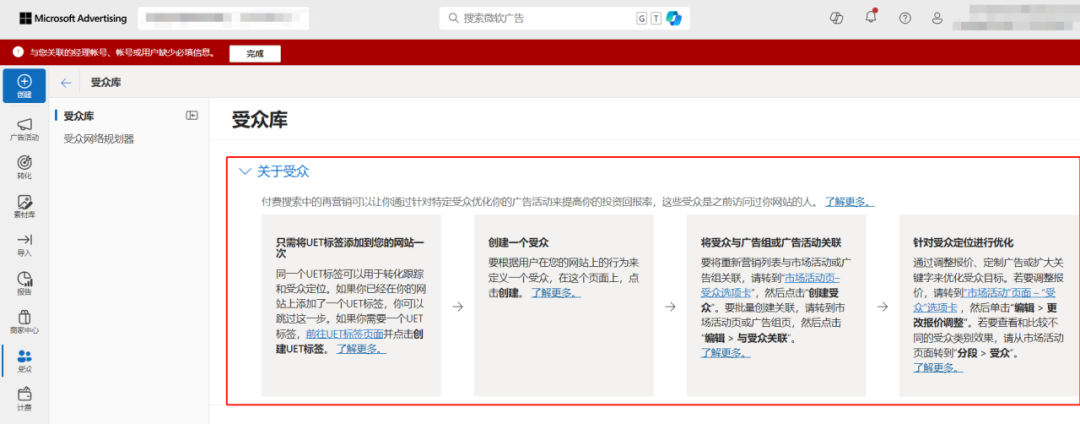Click the 创建 plus button

tap(24, 85)
